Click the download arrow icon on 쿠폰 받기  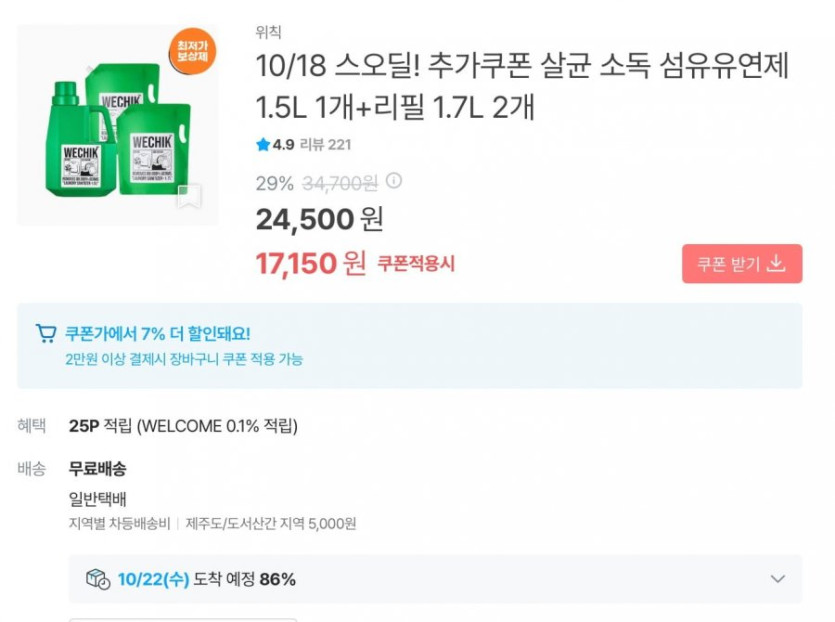(x=776, y=264)
